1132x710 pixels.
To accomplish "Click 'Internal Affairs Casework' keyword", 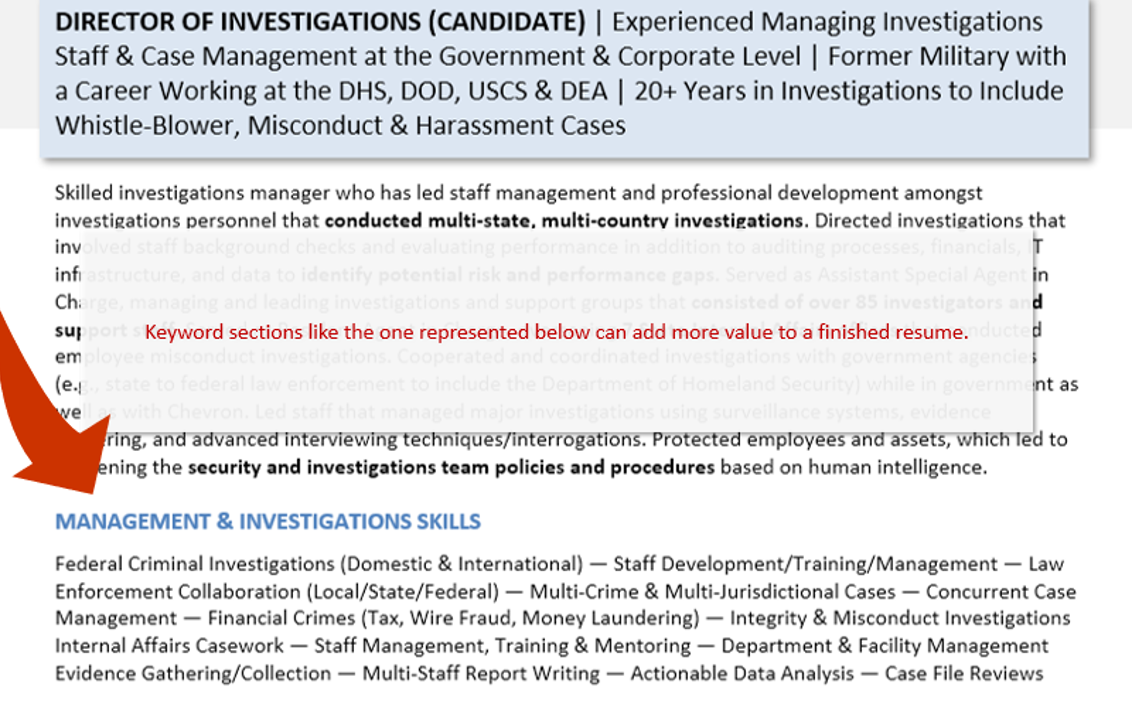I will (x=169, y=646).
